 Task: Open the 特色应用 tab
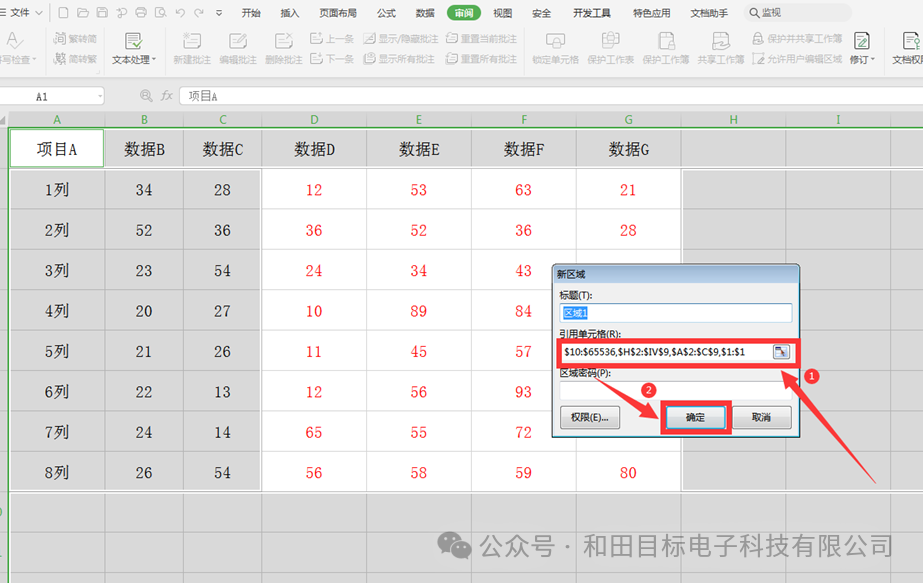pos(652,12)
